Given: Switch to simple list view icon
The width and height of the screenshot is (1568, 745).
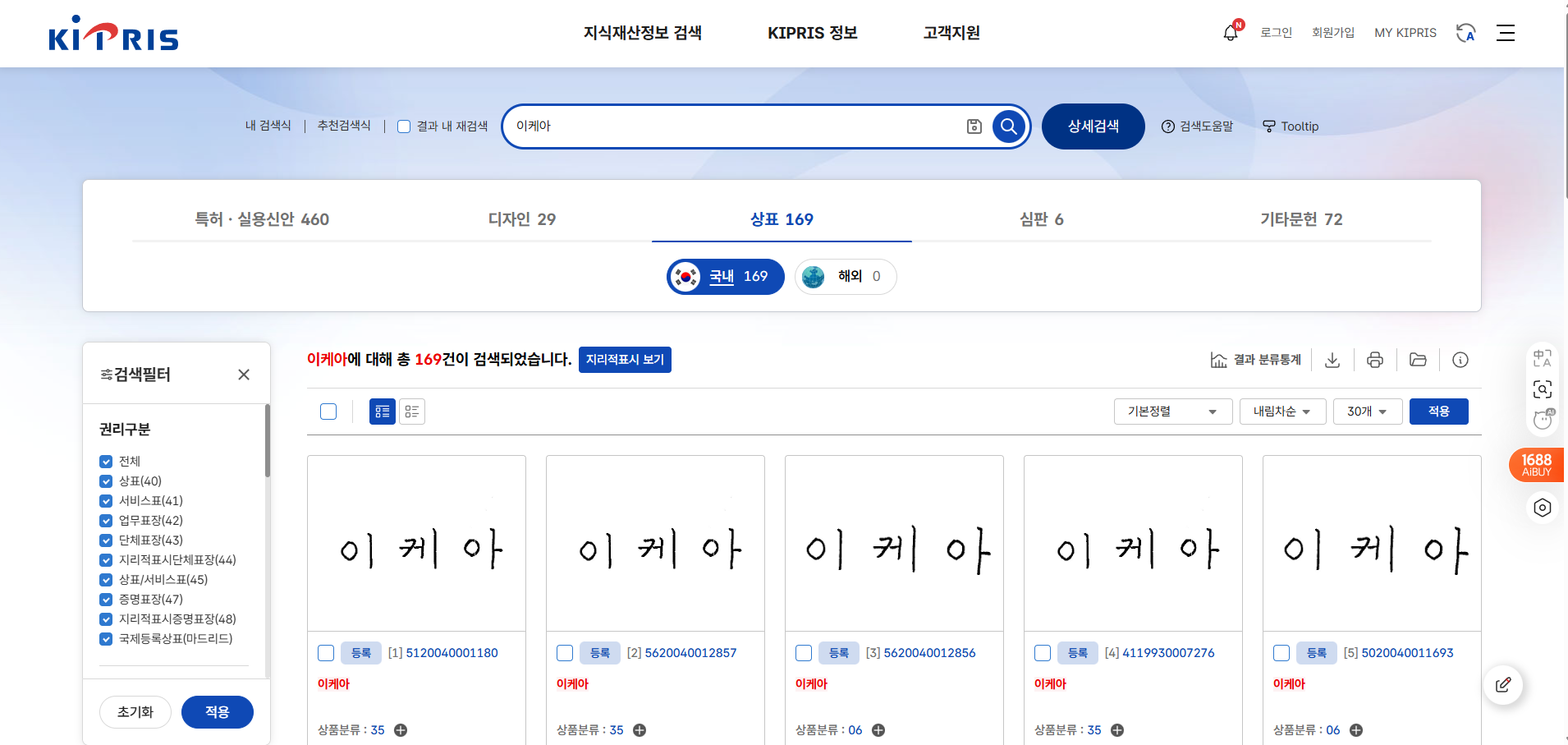Looking at the screenshot, I should [412, 412].
